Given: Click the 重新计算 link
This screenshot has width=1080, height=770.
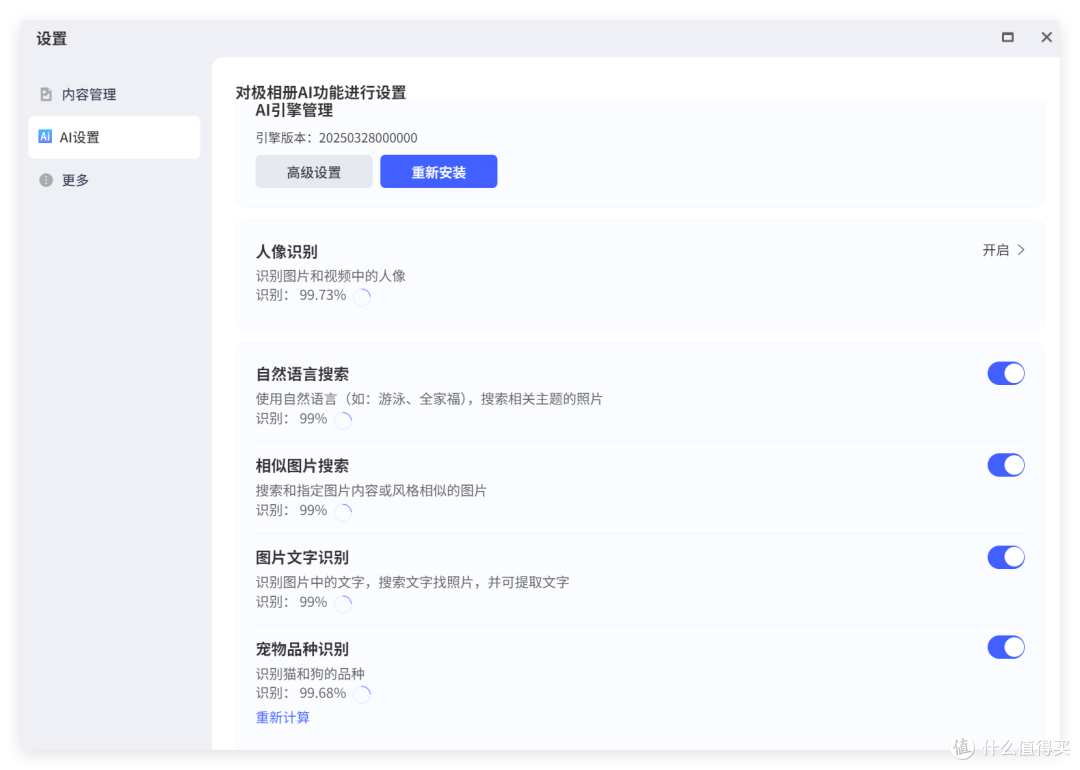Looking at the screenshot, I should (x=282, y=718).
